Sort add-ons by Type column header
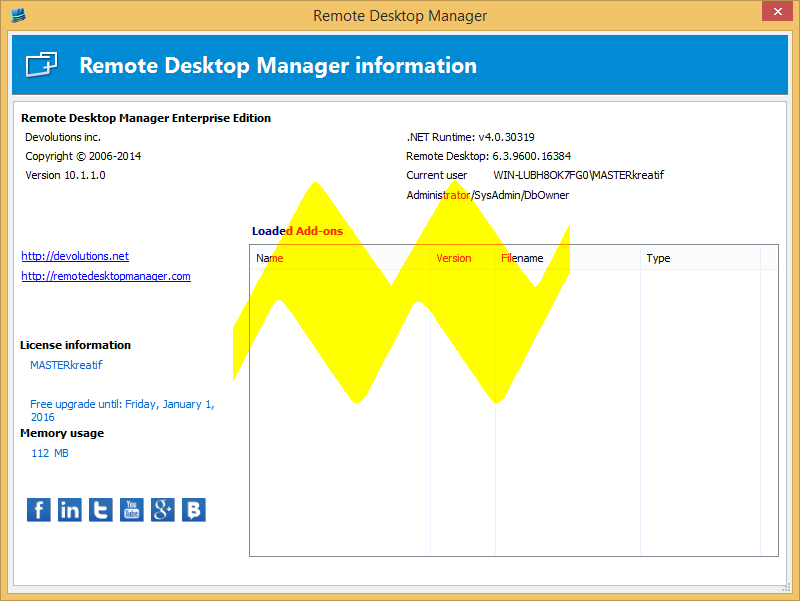Viewport: 800px width, 601px height. [700, 258]
